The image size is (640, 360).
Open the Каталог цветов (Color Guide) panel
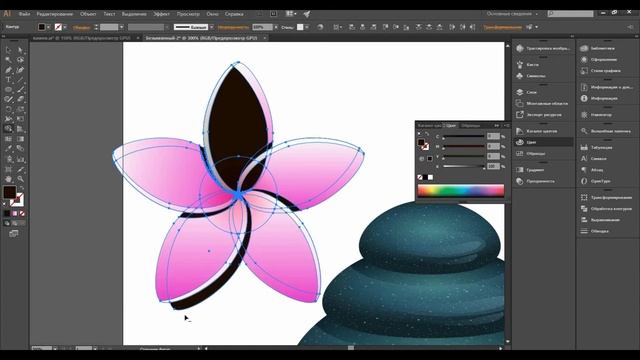pos(543,131)
